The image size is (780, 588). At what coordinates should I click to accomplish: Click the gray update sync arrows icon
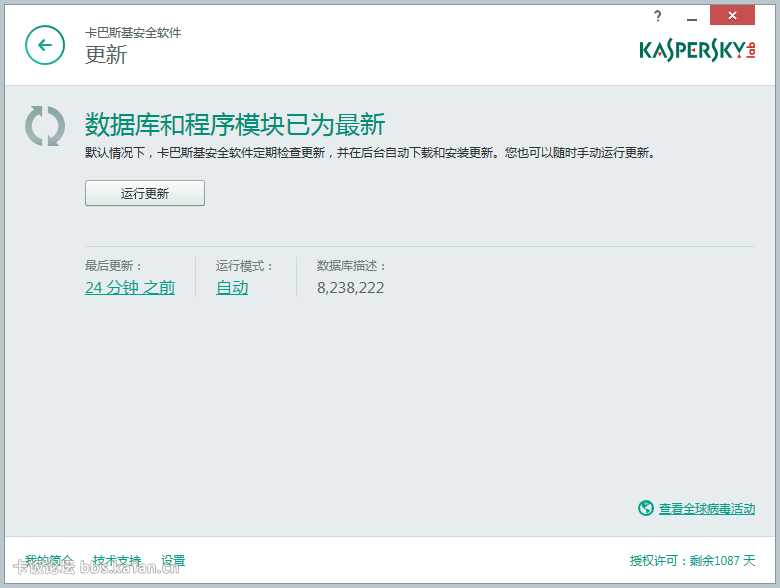click(x=45, y=126)
